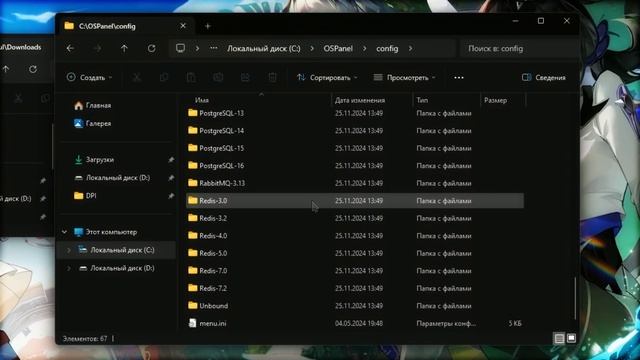This screenshot has width=640, height=360.
Task: Go back using the left arrow
Action: tap(70, 49)
